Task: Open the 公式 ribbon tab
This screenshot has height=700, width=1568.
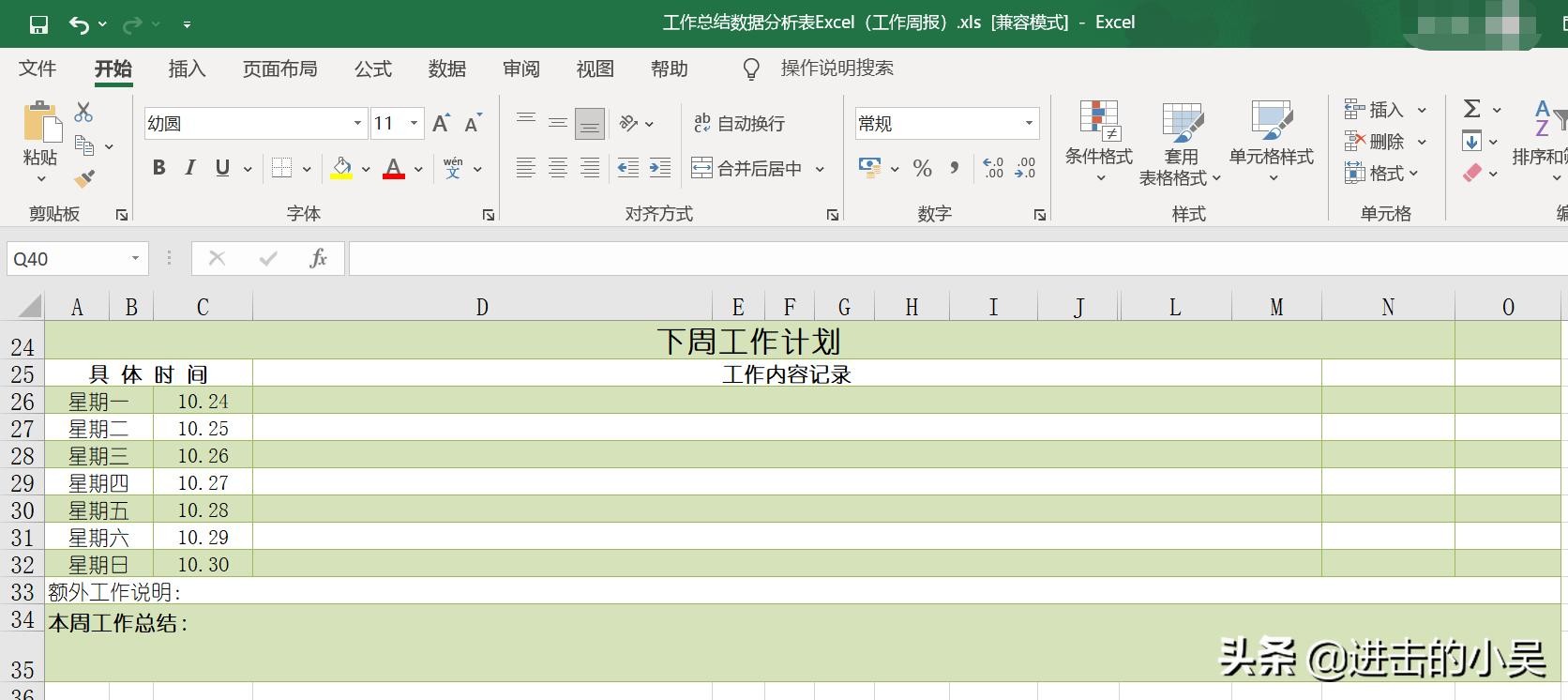Action: (372, 69)
